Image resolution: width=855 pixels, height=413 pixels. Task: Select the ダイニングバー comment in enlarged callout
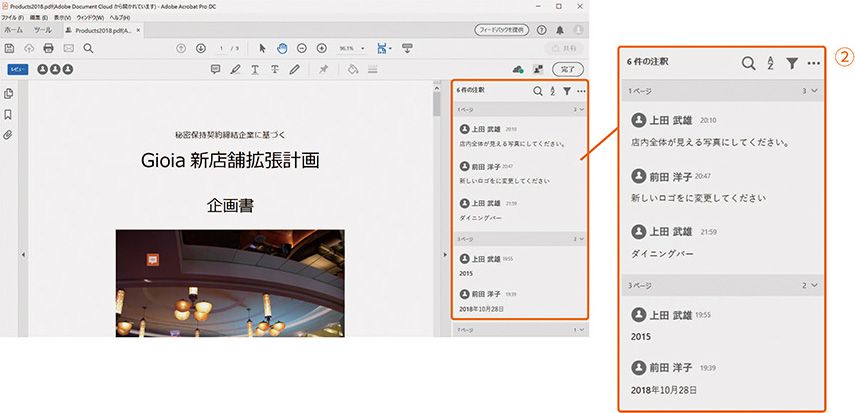663,254
